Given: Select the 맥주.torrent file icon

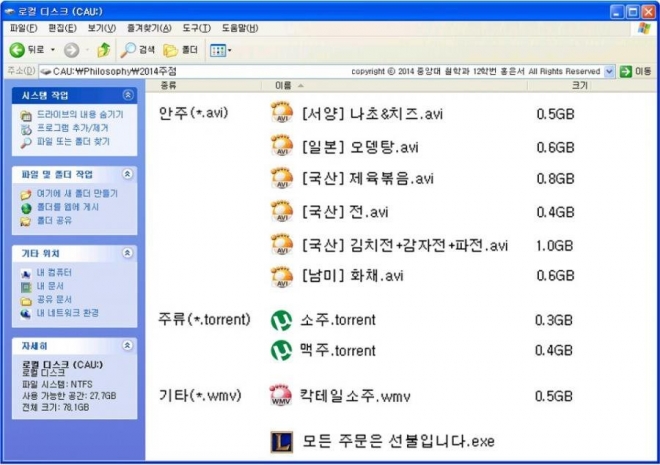Looking at the screenshot, I should pyautogui.click(x=282, y=350).
